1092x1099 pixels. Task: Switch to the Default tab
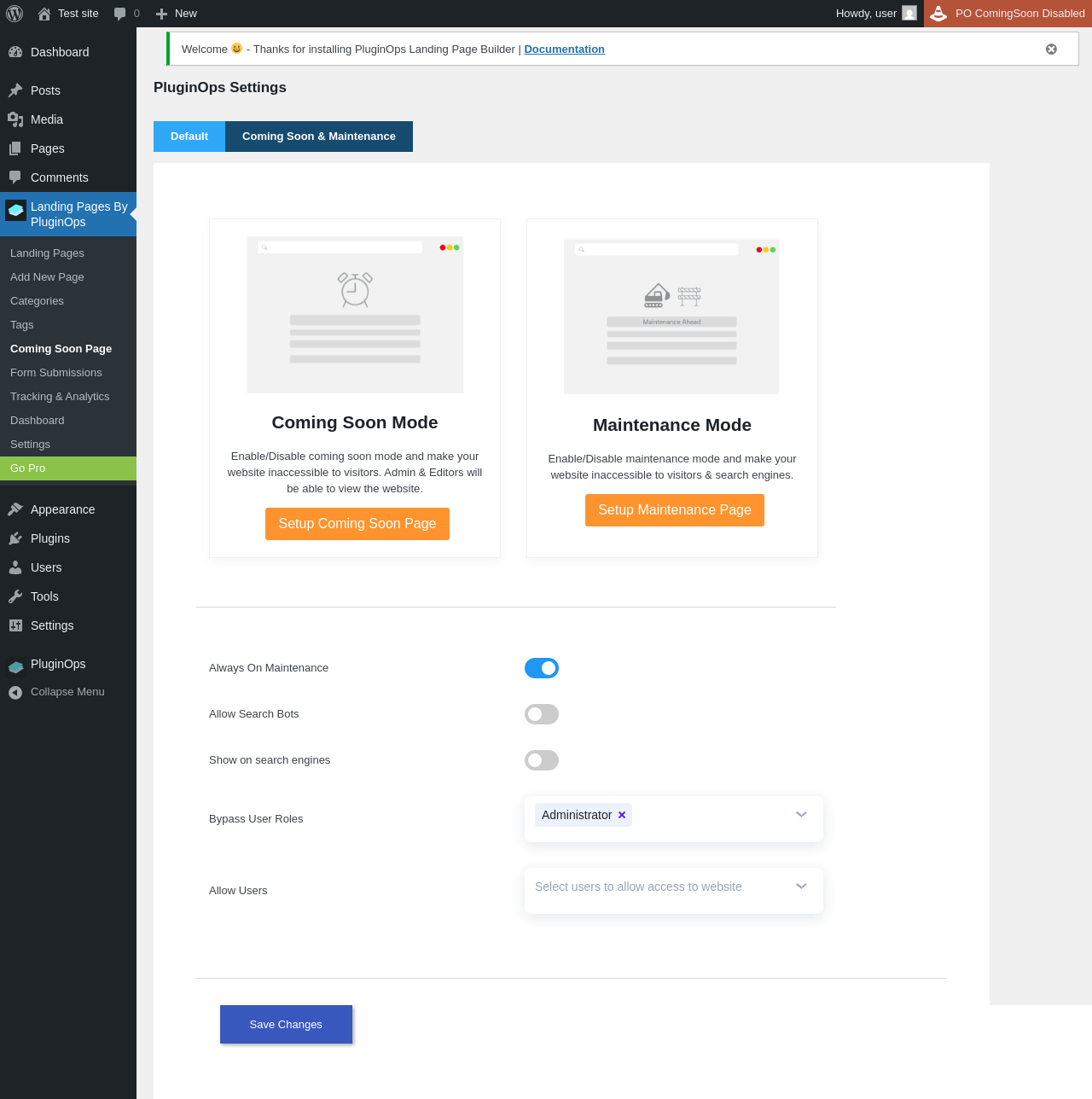click(x=189, y=137)
